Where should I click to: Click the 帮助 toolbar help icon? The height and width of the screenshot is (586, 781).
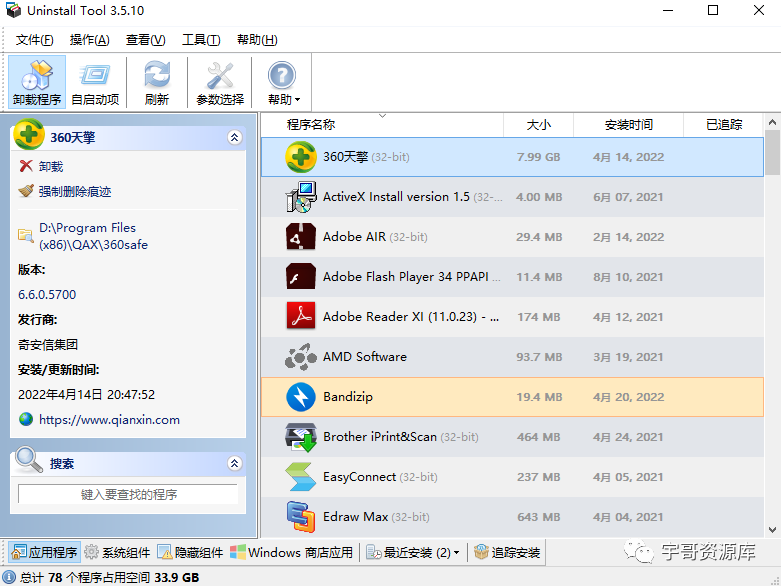click(x=281, y=76)
